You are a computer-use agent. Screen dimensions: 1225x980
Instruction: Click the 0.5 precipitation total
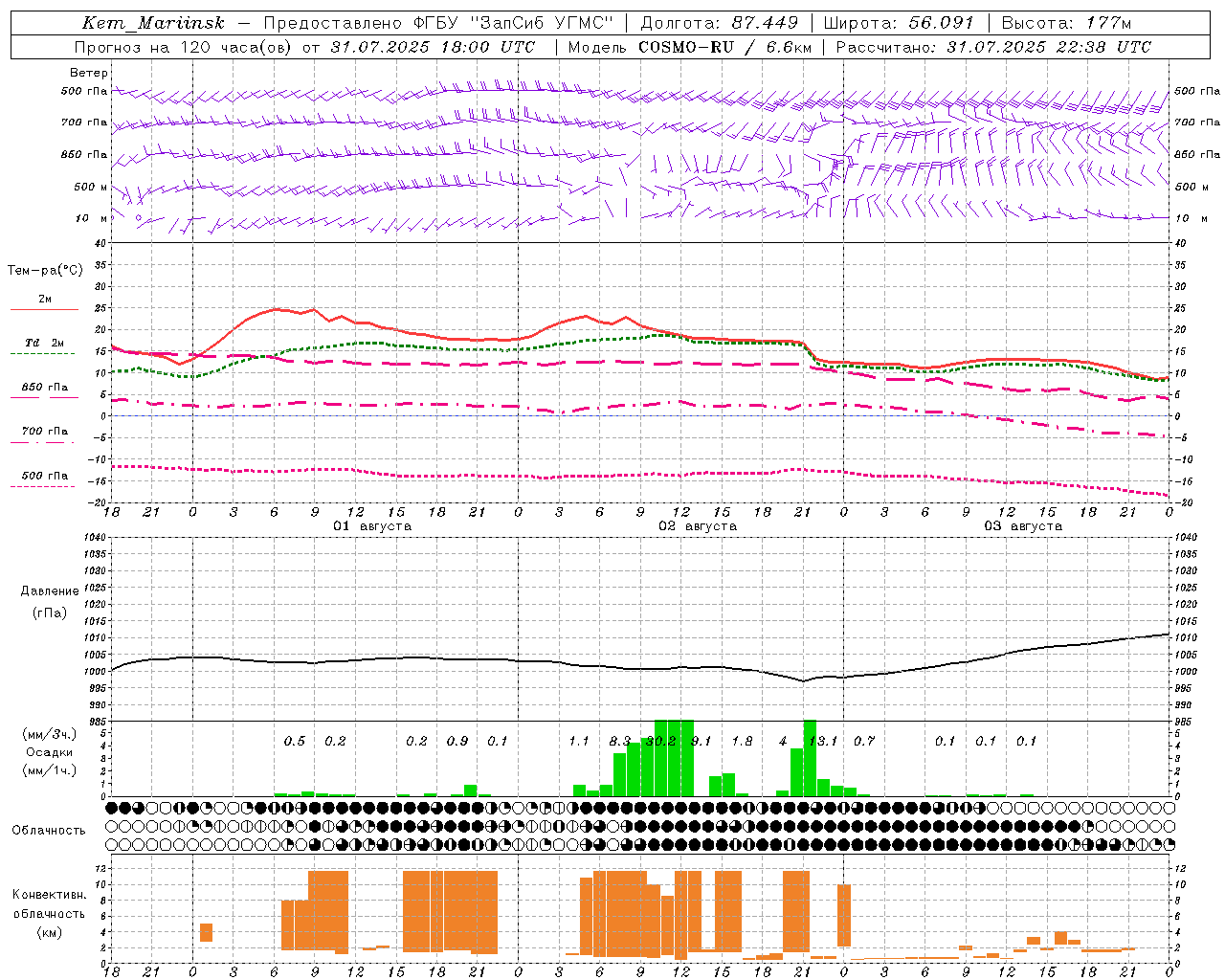click(x=295, y=742)
